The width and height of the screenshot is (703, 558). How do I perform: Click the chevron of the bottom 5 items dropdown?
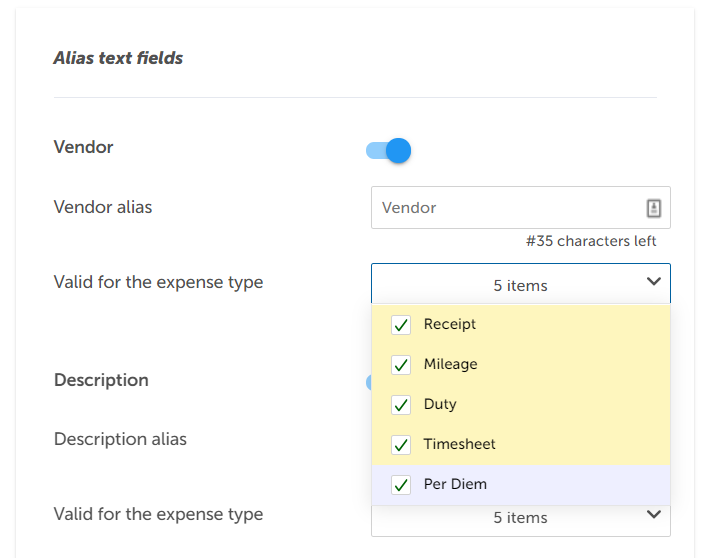pos(654,514)
